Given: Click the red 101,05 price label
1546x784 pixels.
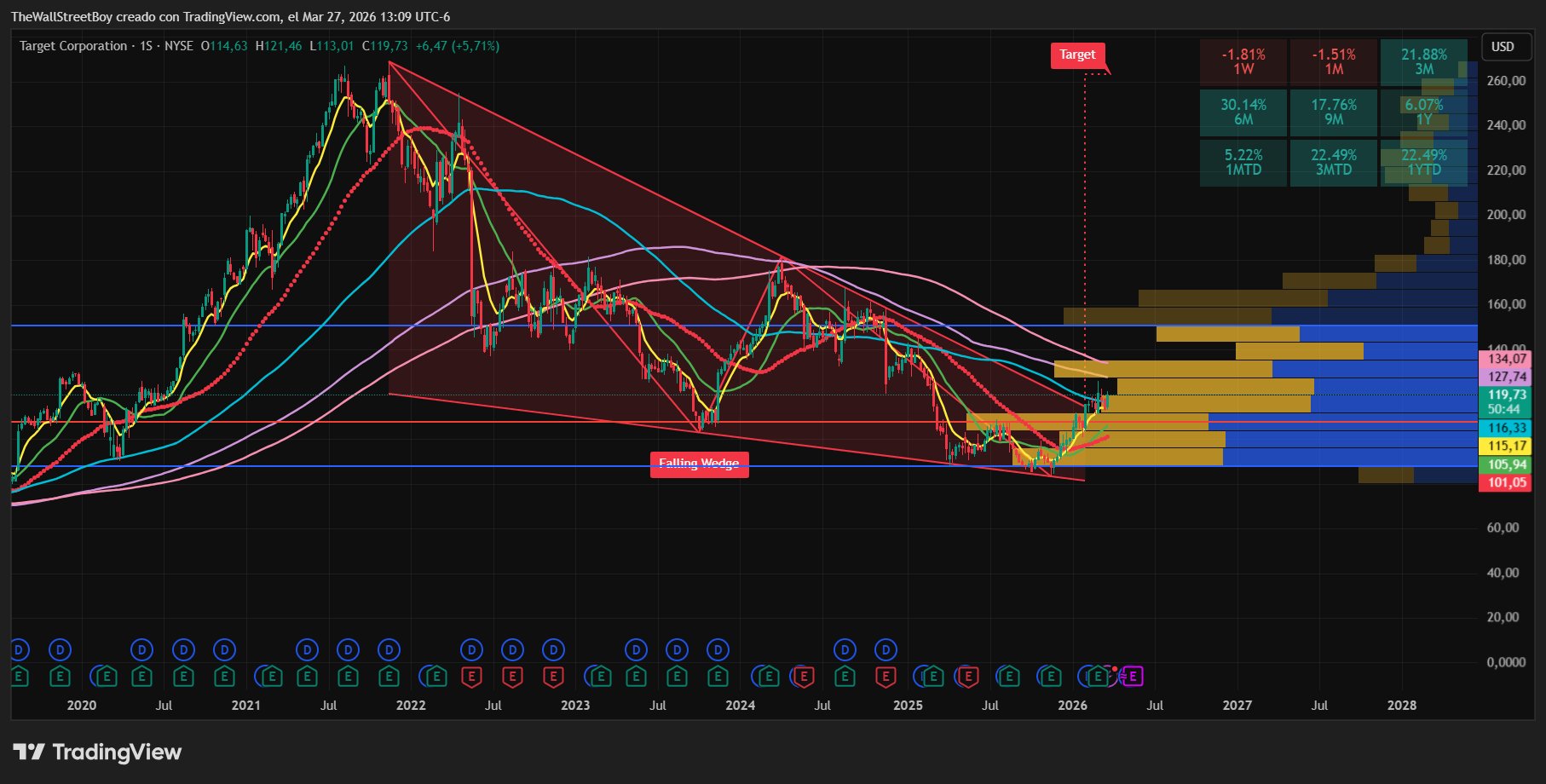Looking at the screenshot, I should (1507, 482).
